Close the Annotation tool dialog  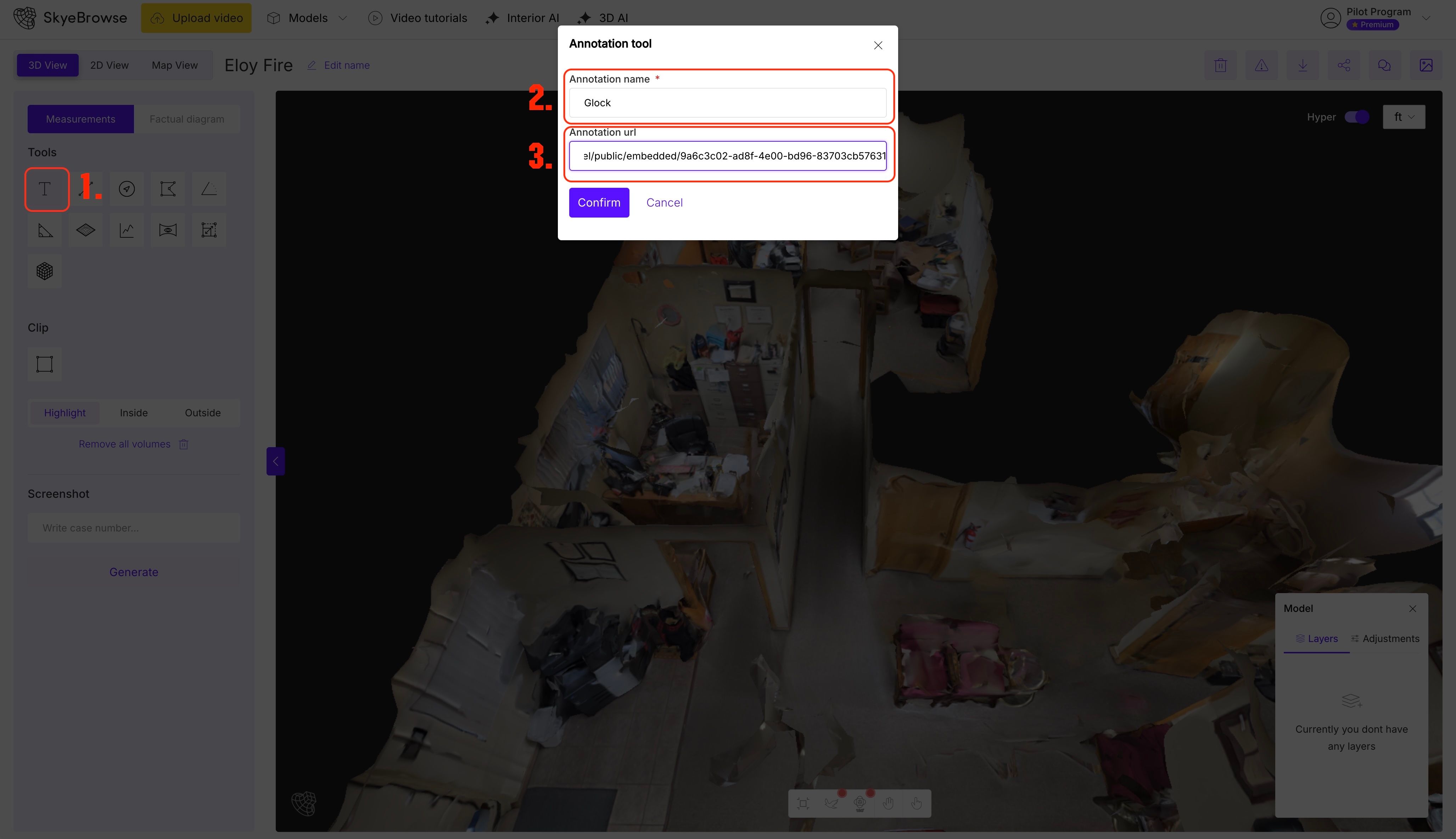(878, 45)
